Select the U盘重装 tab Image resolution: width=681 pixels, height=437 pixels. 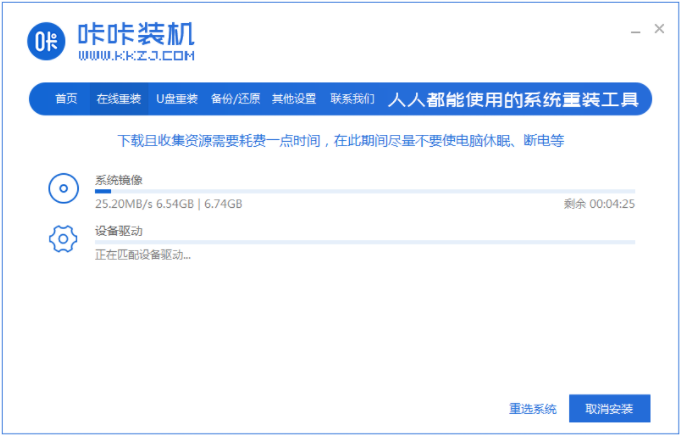pyautogui.click(x=177, y=99)
